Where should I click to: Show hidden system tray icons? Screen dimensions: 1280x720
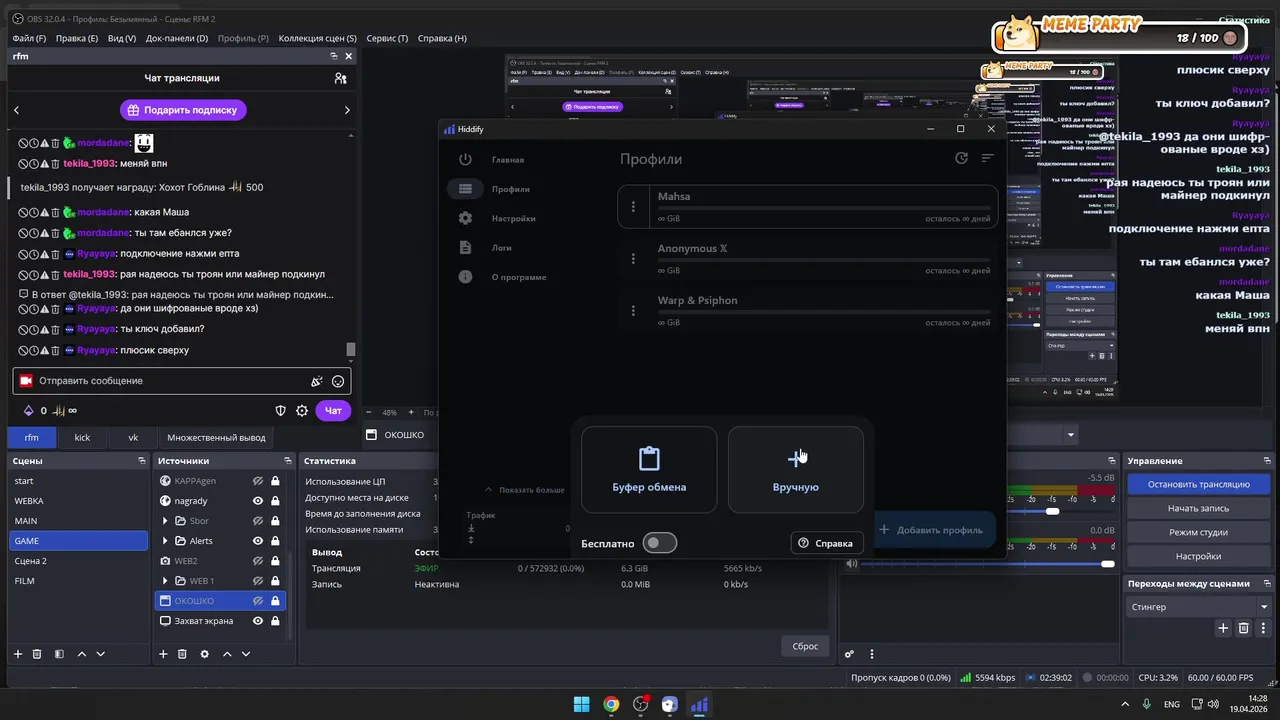tap(1125, 704)
